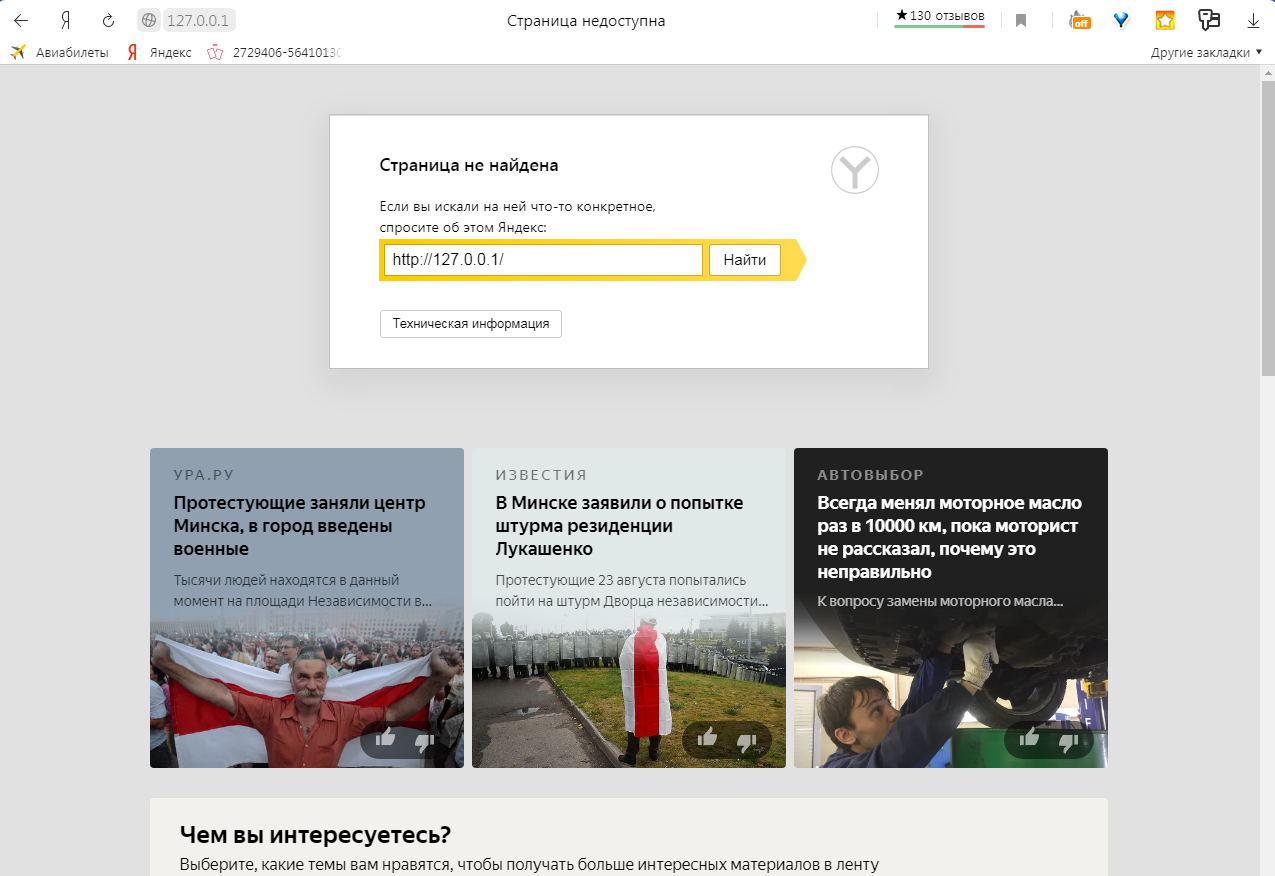The width and height of the screenshot is (1275, 876).
Task: Reload the page with the refresh icon
Action: pyautogui.click(x=109, y=20)
